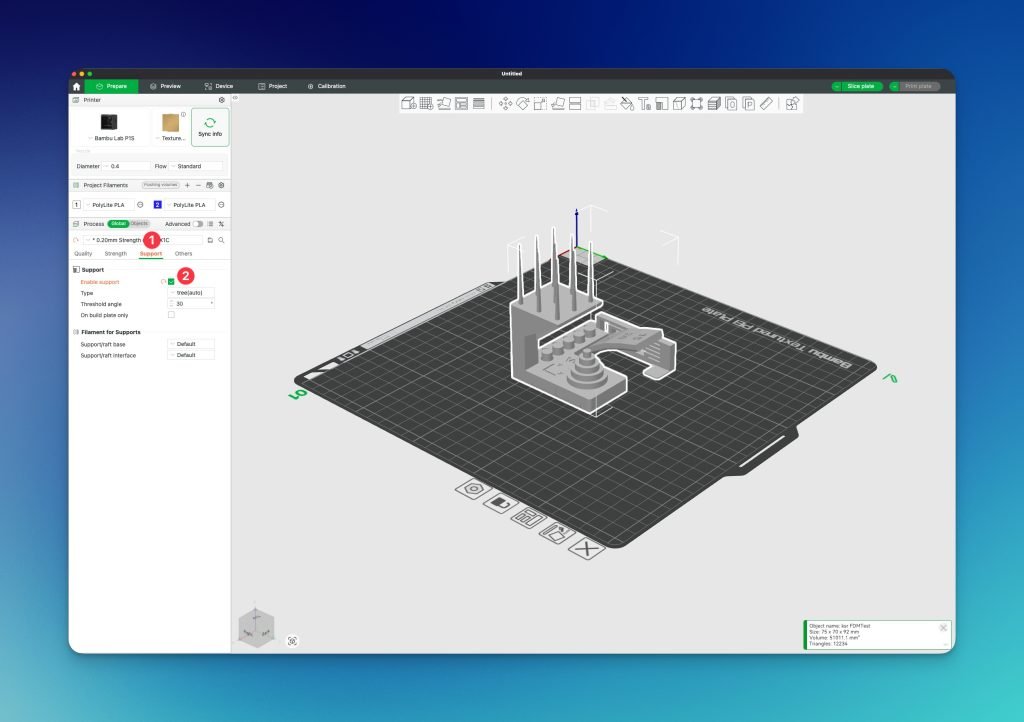Click the Slice plate button
1024x722 pixels.
point(860,87)
